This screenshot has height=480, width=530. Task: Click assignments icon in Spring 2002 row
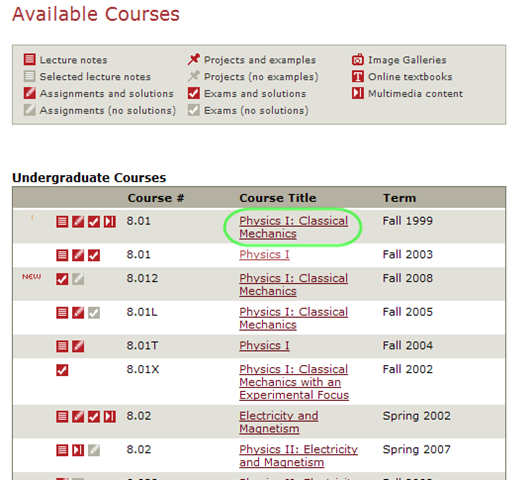click(78, 416)
